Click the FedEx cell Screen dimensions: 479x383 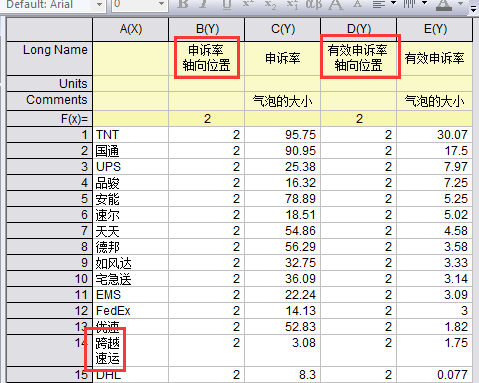[x=131, y=311]
